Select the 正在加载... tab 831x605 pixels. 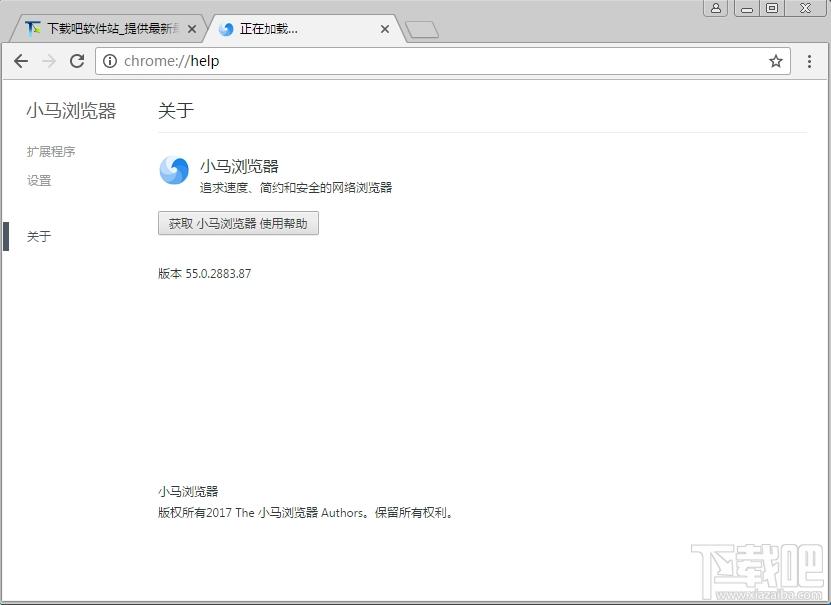(x=302, y=29)
